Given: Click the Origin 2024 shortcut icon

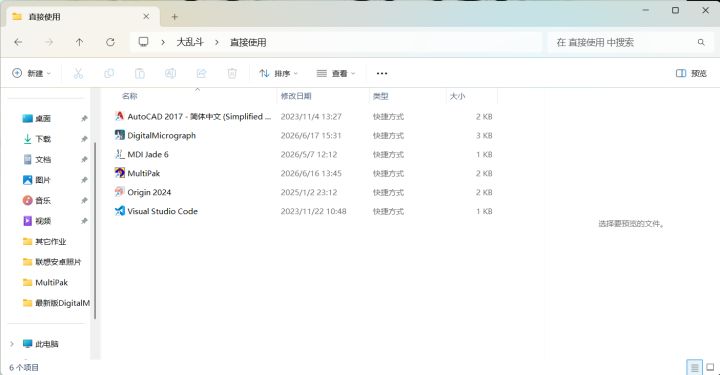Looking at the screenshot, I should click(x=119, y=192).
